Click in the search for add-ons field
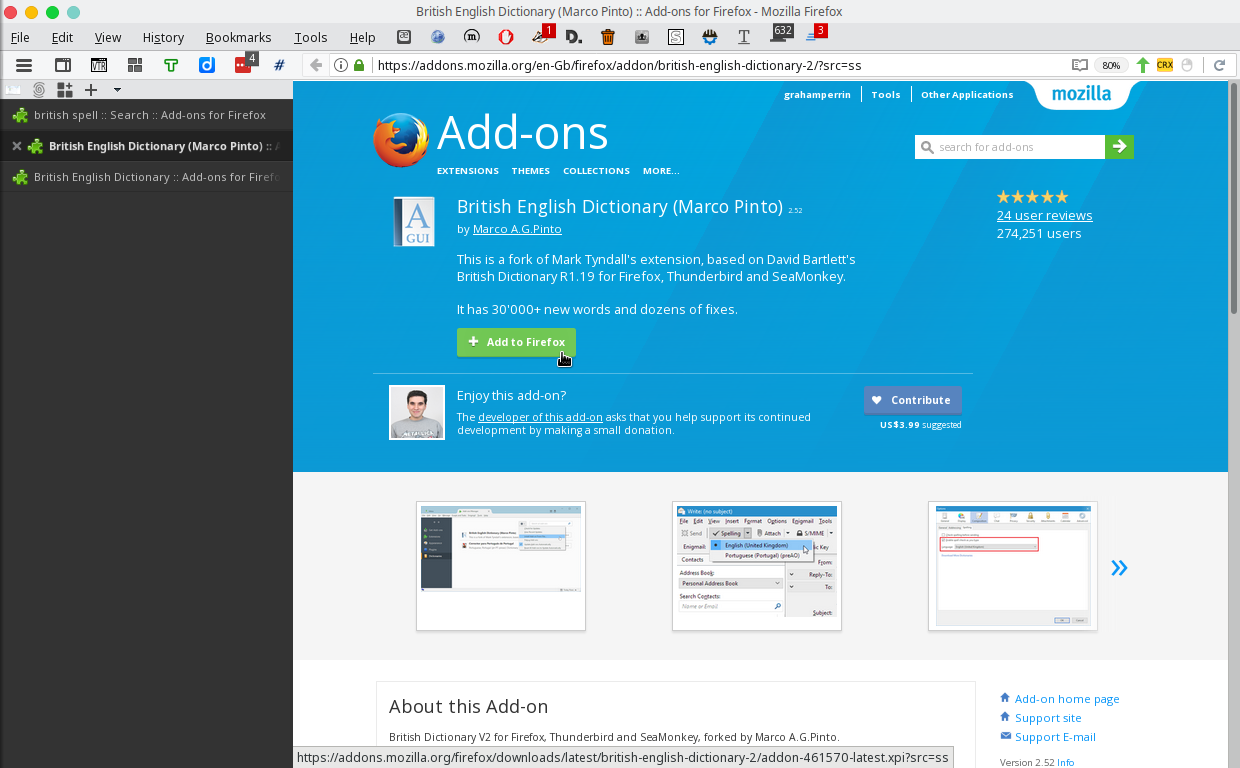 pyautogui.click(x=1010, y=147)
